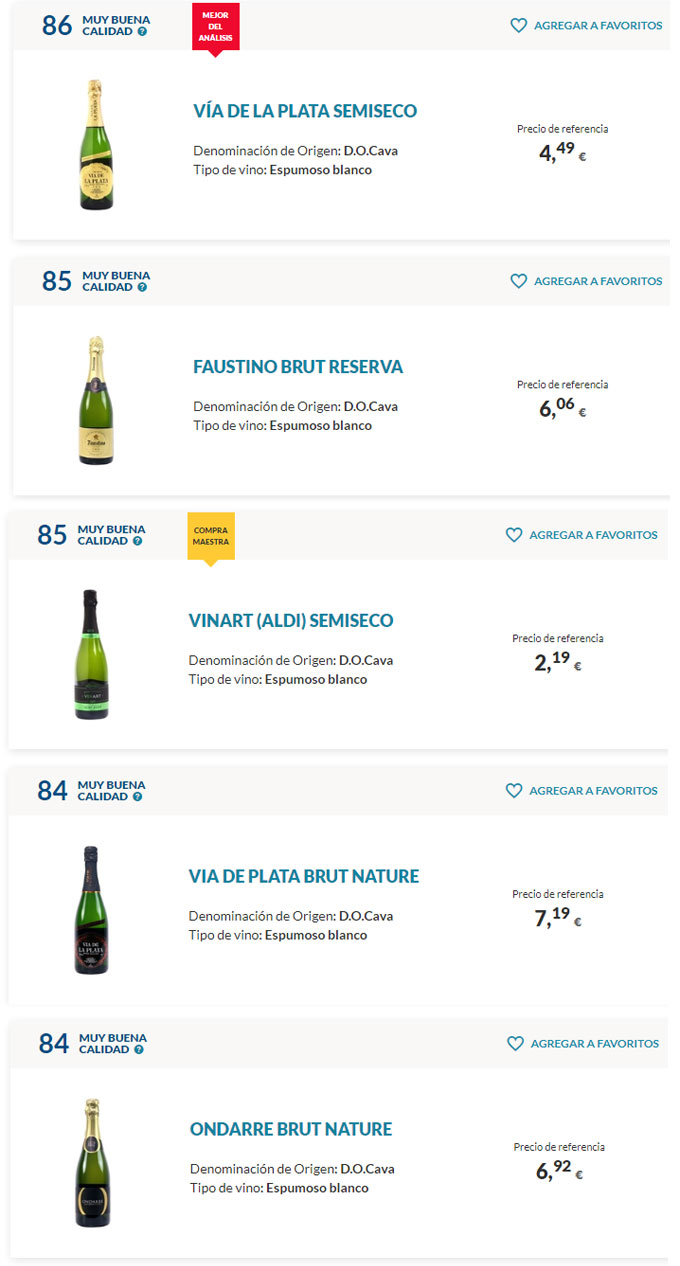
Task: Click the heart icon for Vía de la Plata Semiseco
Action: pyautogui.click(x=518, y=26)
